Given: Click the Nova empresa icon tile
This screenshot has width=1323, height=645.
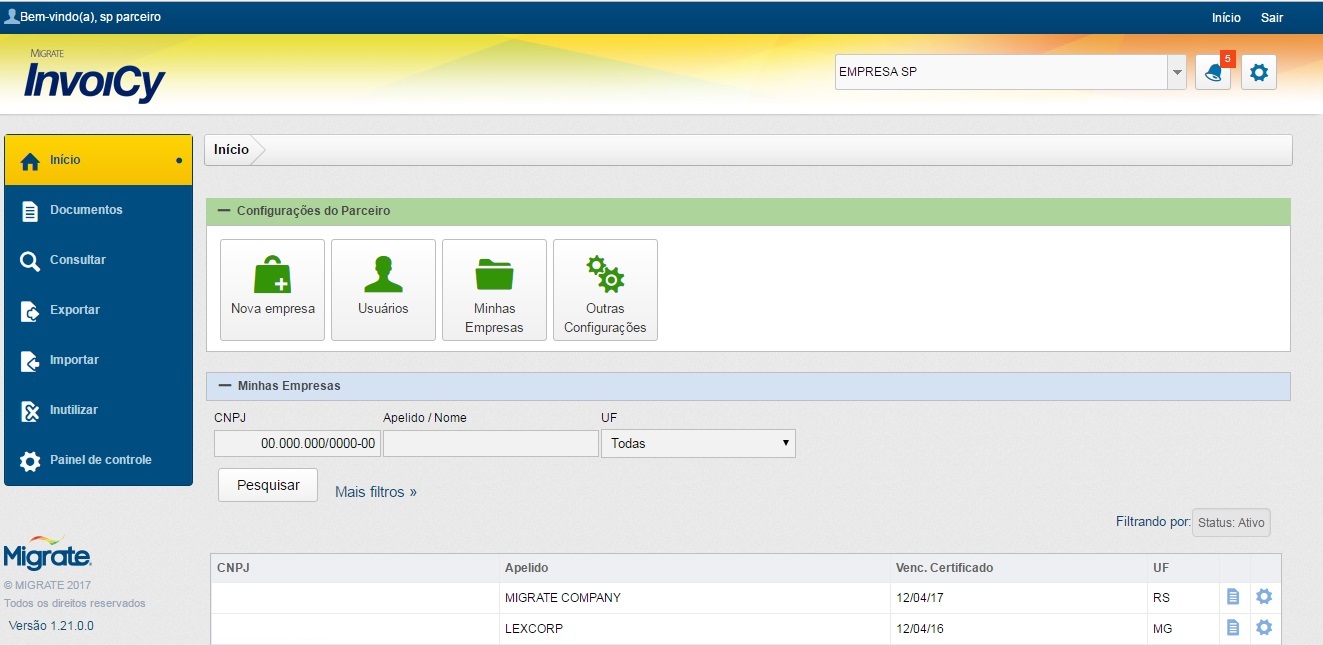Looking at the screenshot, I should [x=272, y=290].
